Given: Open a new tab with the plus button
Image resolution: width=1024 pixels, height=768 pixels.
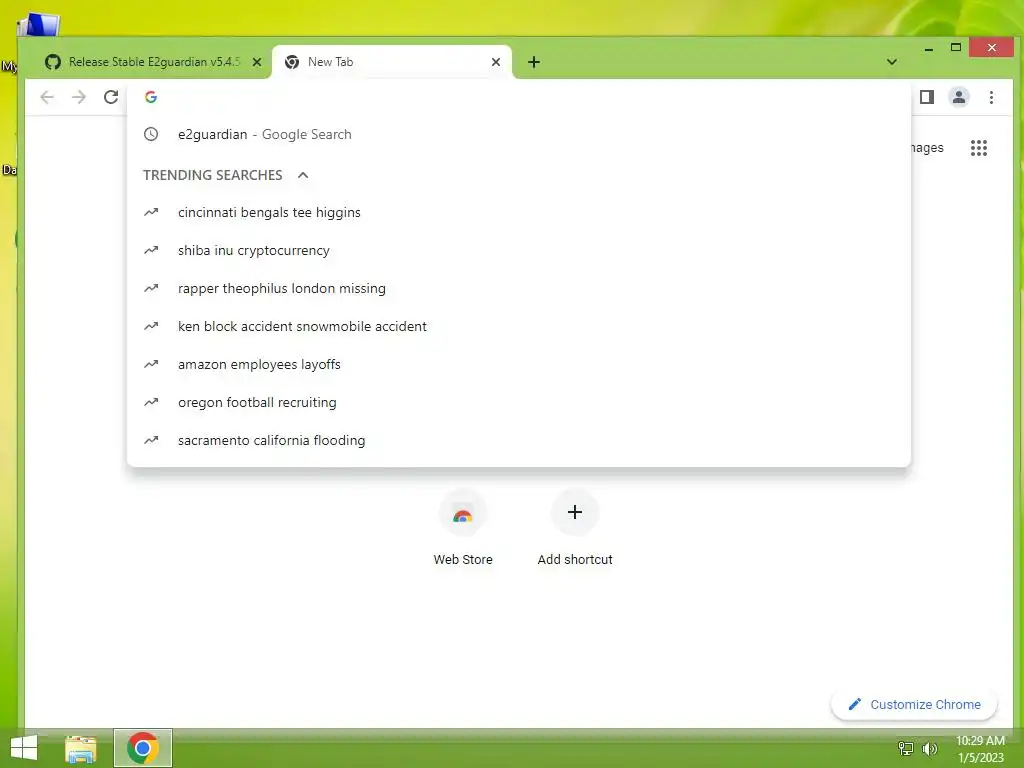Looking at the screenshot, I should click(x=534, y=62).
